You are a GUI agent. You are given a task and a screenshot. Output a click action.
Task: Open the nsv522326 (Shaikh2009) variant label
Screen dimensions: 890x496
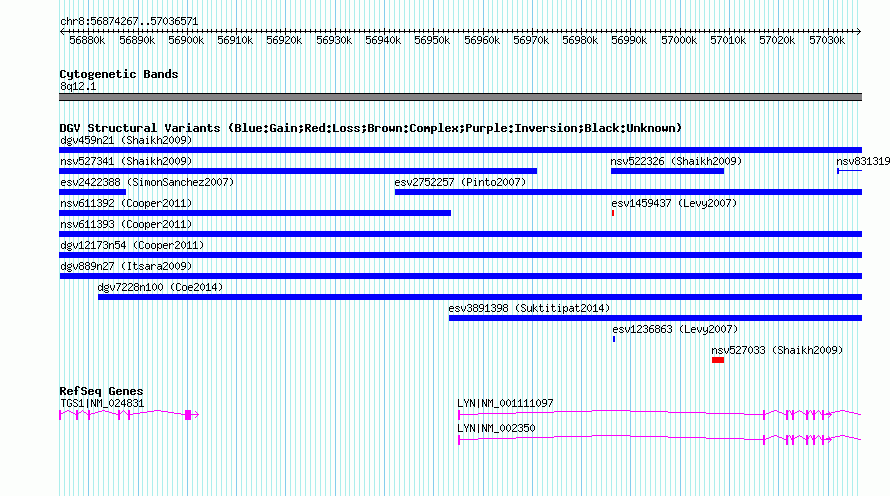[676, 161]
